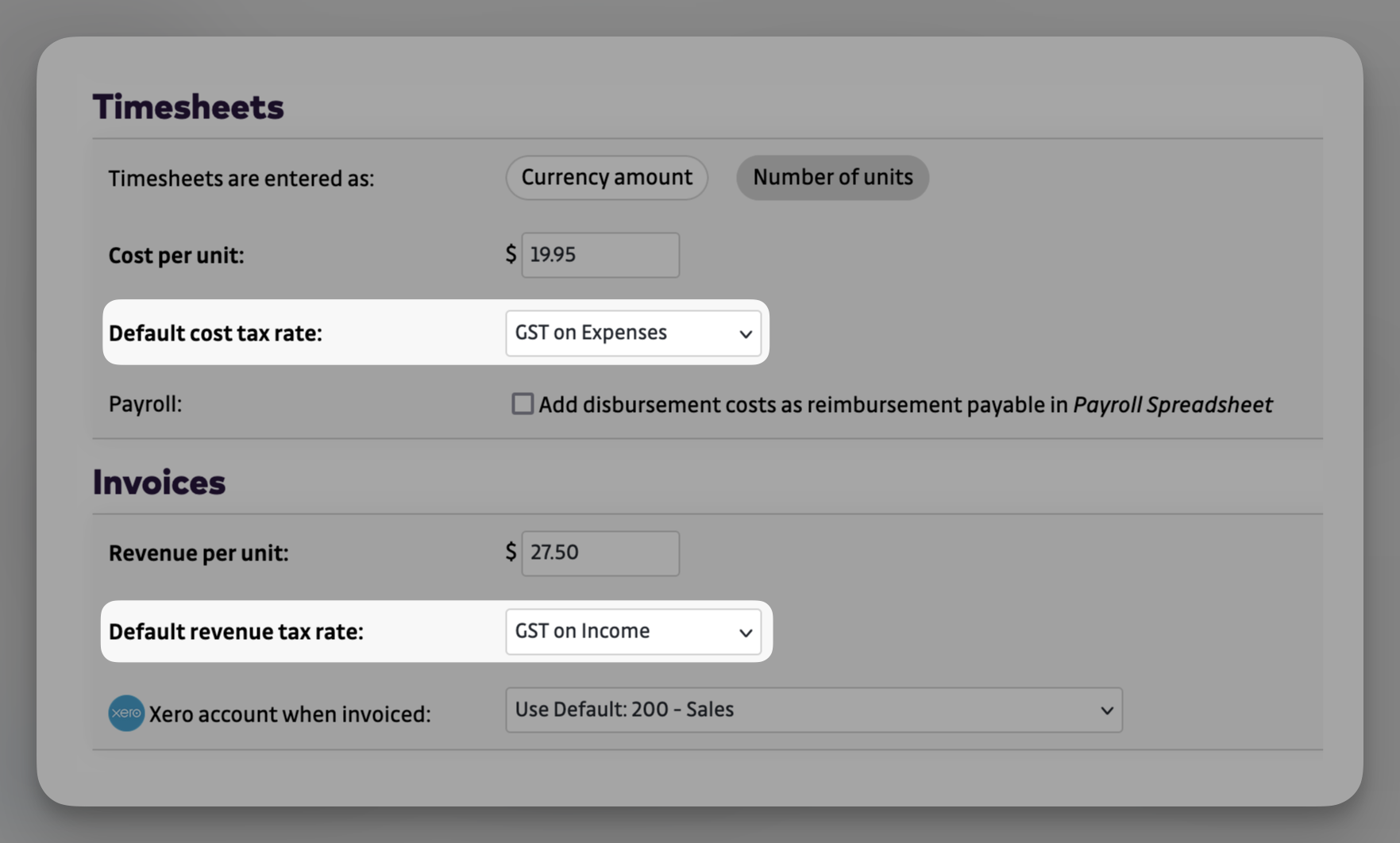Click the "Default cost tax rate" label
This screenshot has width=1400, height=843.
coord(215,333)
